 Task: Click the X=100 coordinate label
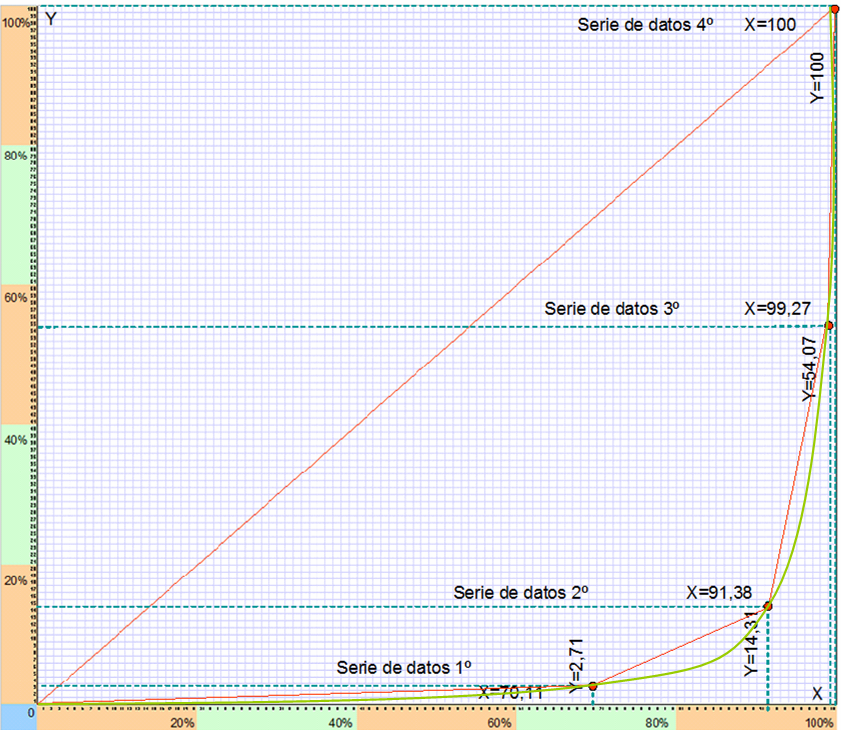[770, 25]
